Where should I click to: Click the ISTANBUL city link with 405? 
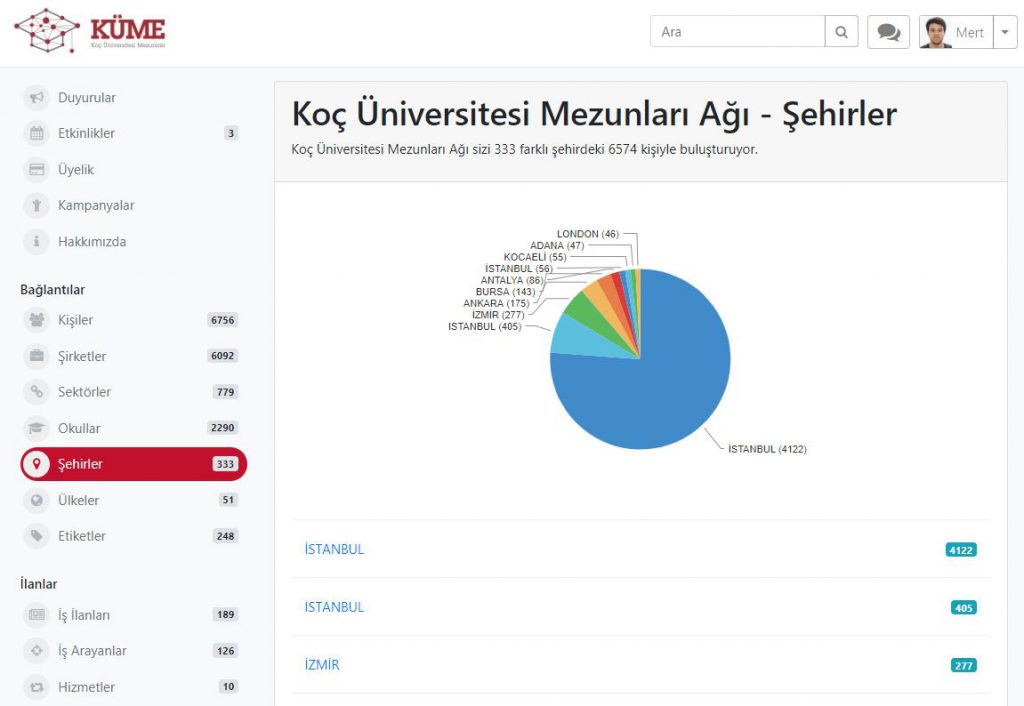tap(334, 607)
